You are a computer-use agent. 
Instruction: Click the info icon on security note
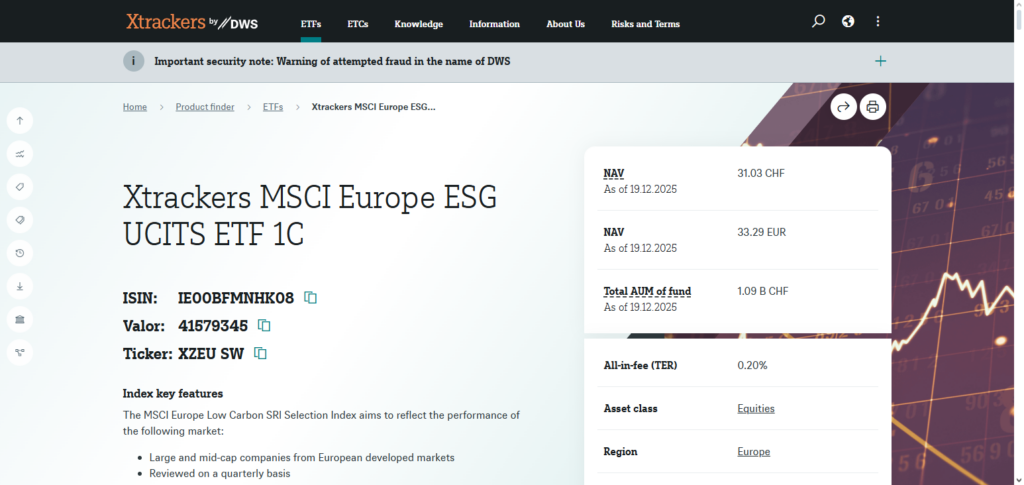[x=133, y=61]
